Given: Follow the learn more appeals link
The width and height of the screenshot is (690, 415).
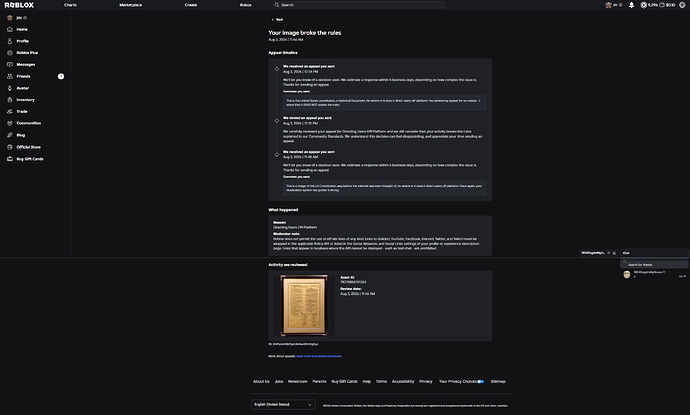Looking at the screenshot, I should tap(319, 356).
